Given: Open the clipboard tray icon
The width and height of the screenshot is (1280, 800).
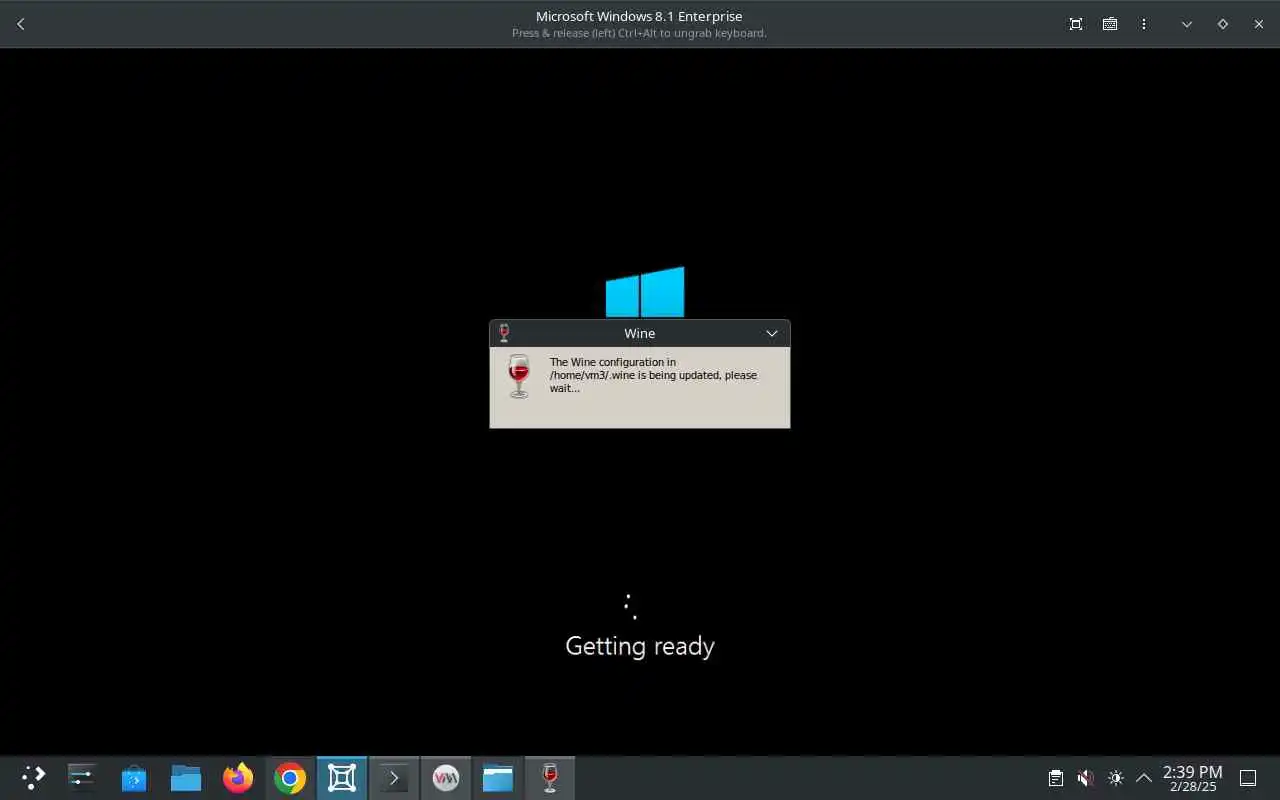Looking at the screenshot, I should 1056,778.
